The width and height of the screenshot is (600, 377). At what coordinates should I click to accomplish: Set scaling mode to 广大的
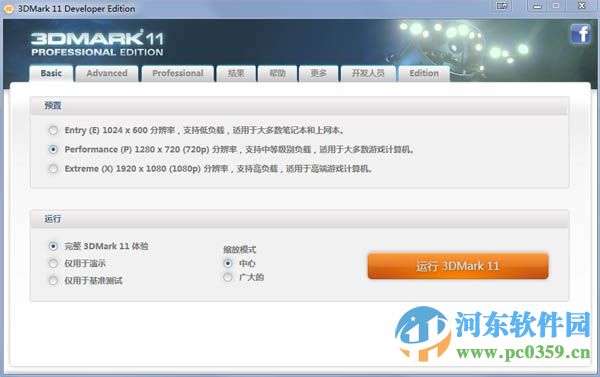click(228, 277)
